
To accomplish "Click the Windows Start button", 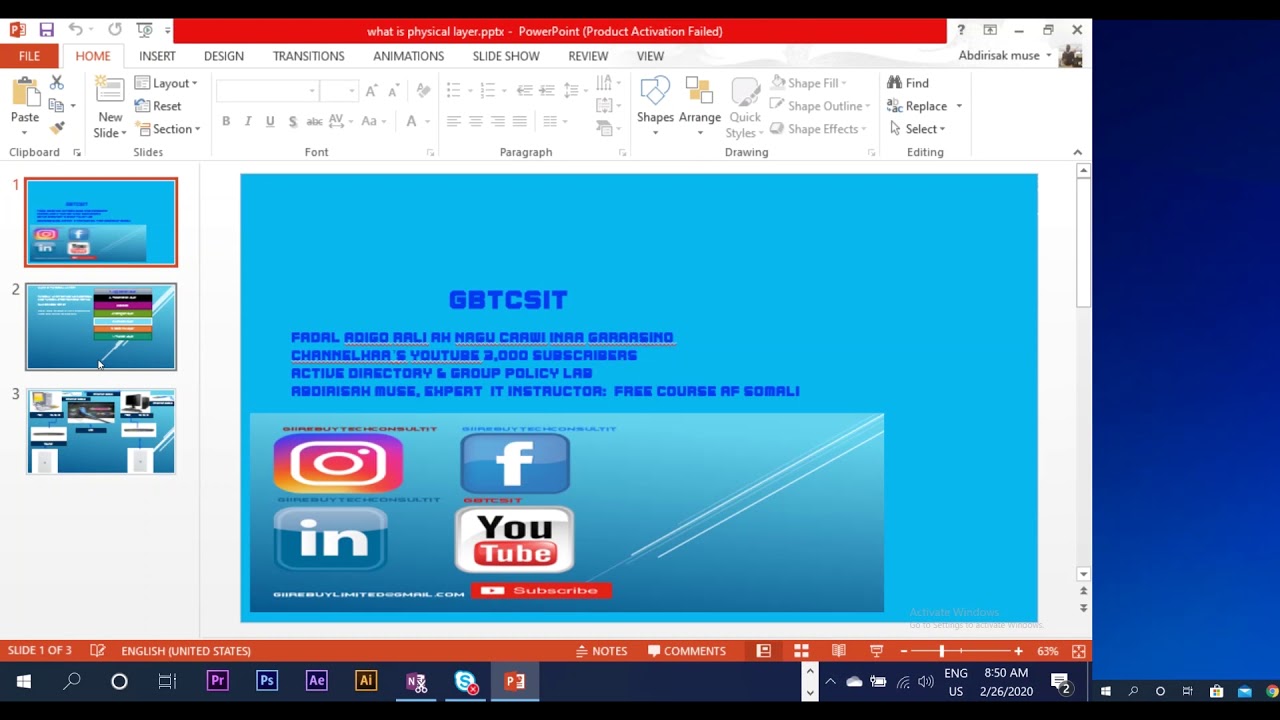I will click(23, 682).
